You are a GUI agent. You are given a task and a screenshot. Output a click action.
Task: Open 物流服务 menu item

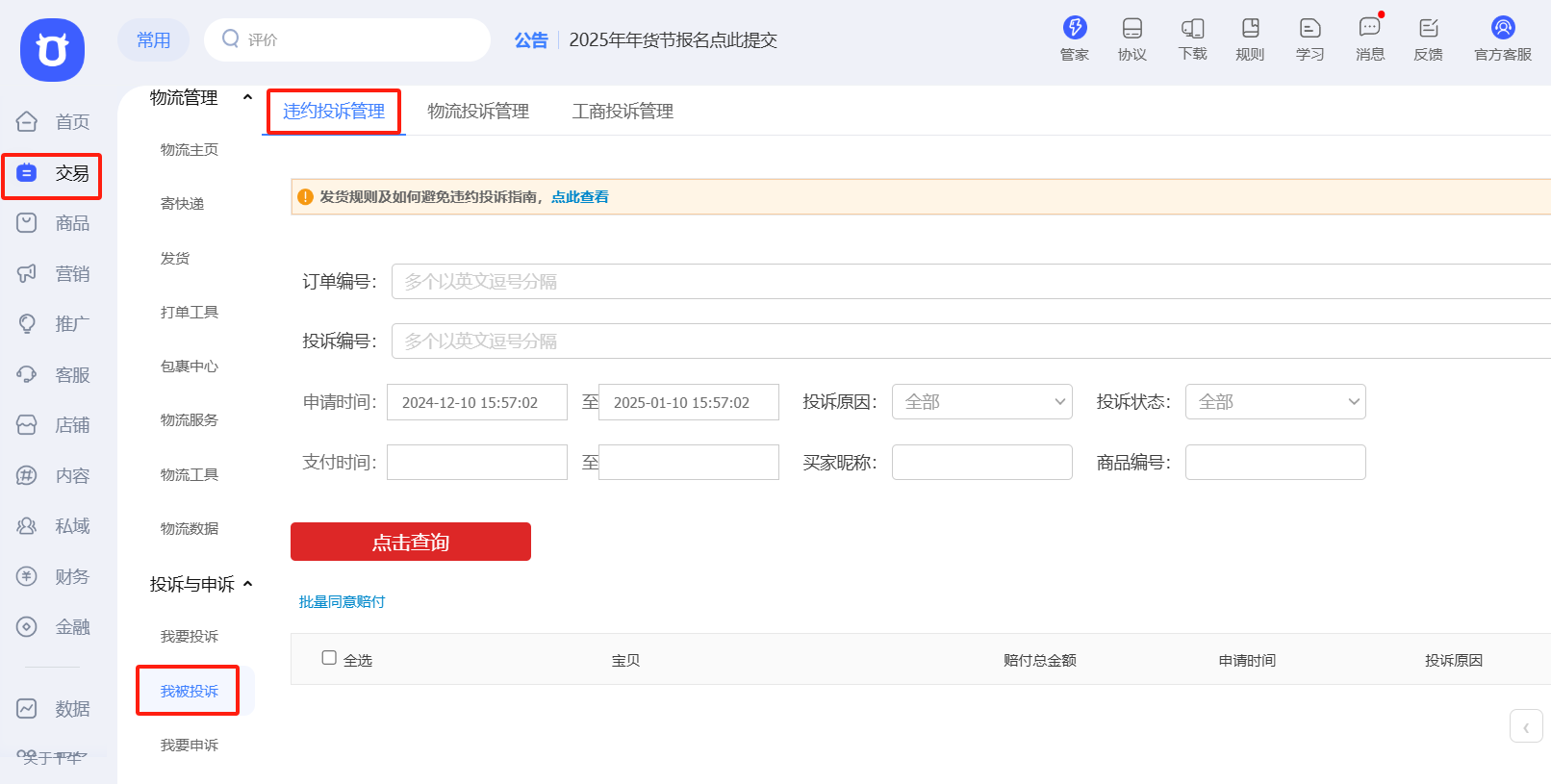pyautogui.click(x=190, y=420)
